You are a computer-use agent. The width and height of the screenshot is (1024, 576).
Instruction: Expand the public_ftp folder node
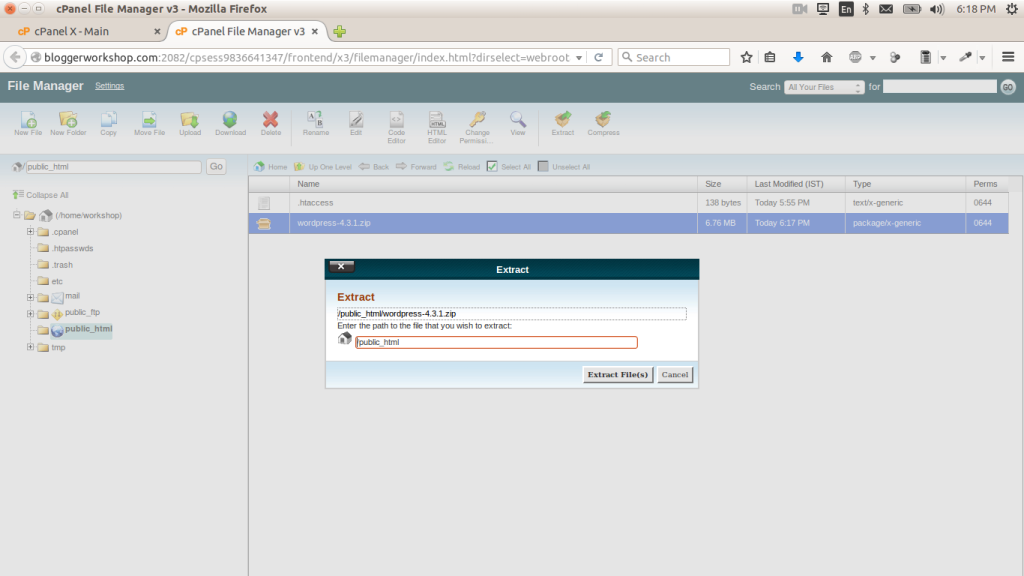point(30,313)
